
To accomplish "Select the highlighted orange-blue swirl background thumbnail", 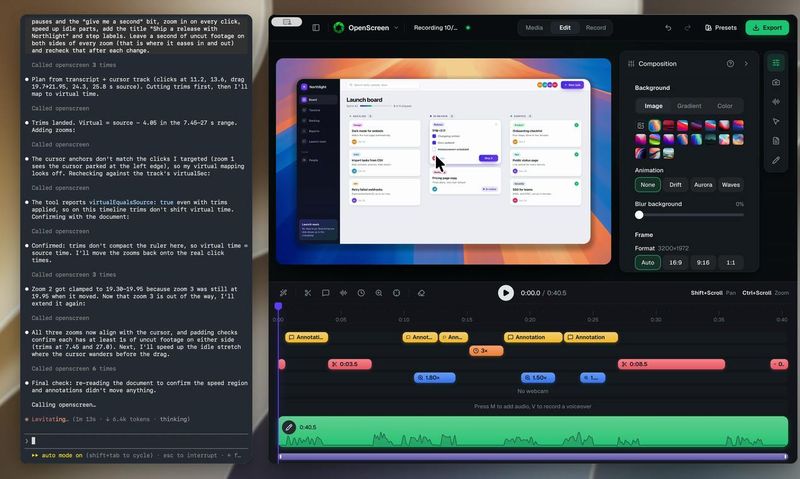I will pos(654,125).
